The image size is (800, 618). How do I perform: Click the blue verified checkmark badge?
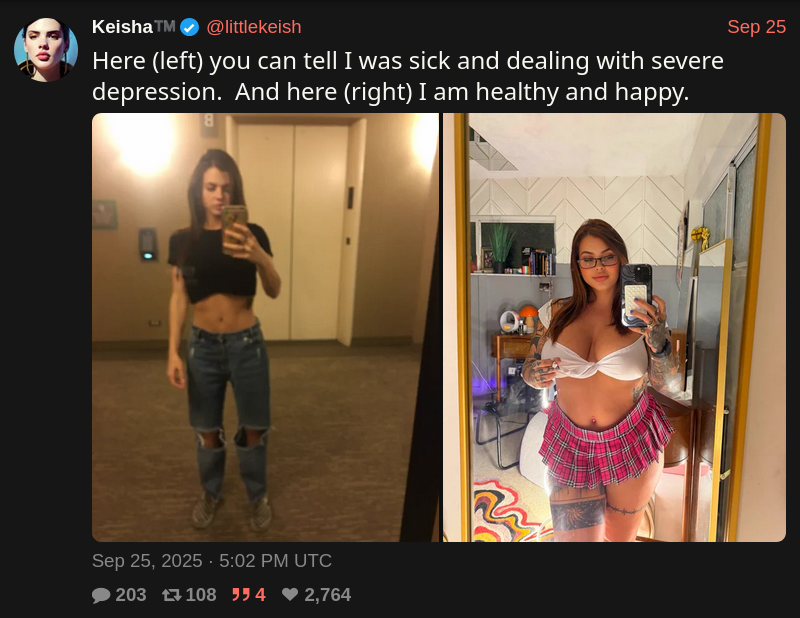tap(190, 27)
